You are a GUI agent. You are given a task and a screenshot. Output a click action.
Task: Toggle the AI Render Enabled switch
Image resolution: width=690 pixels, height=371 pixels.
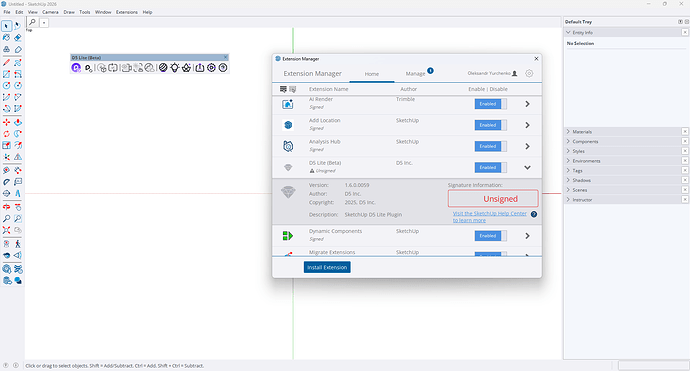click(490, 104)
